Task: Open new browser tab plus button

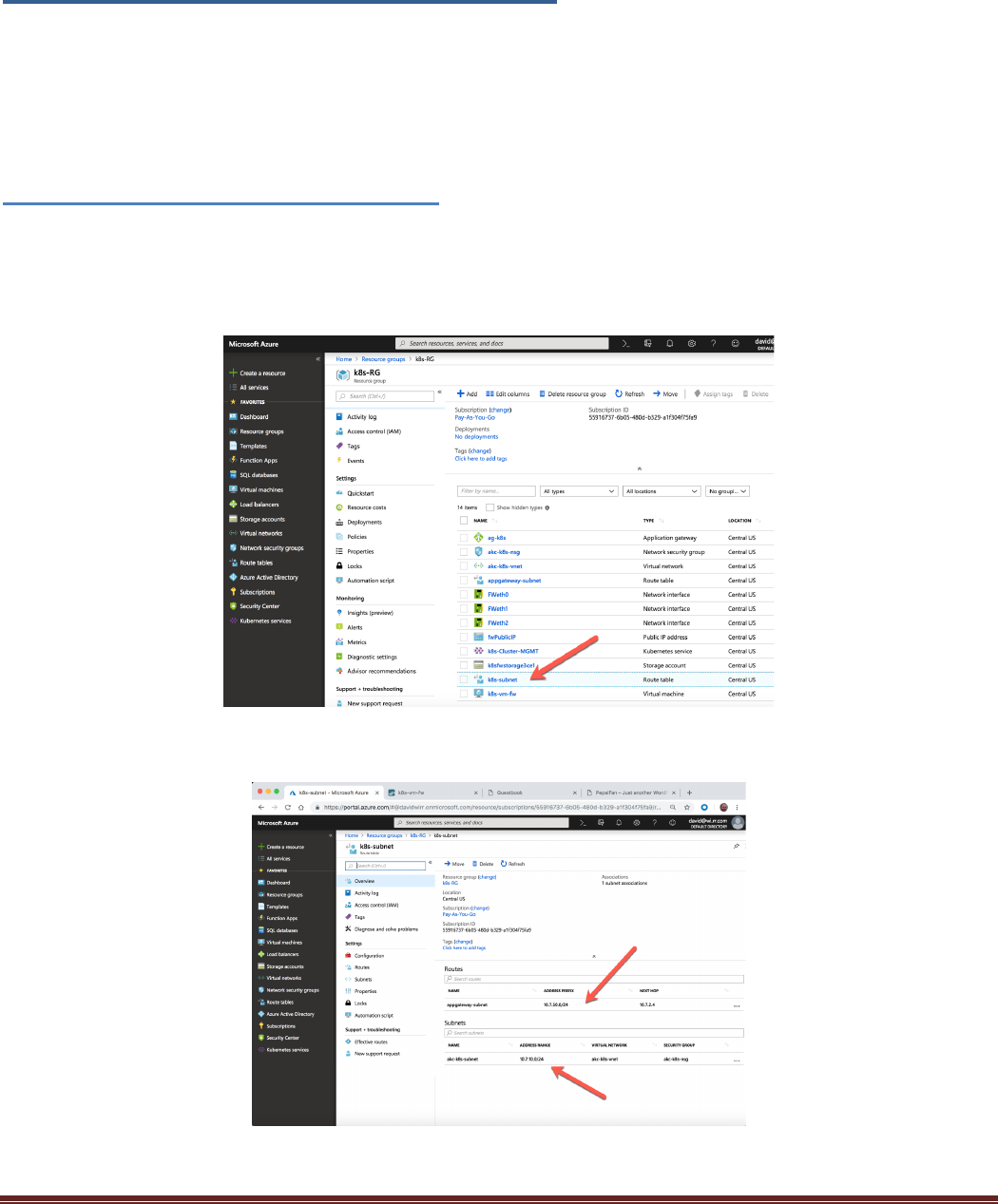Action: click(x=690, y=793)
